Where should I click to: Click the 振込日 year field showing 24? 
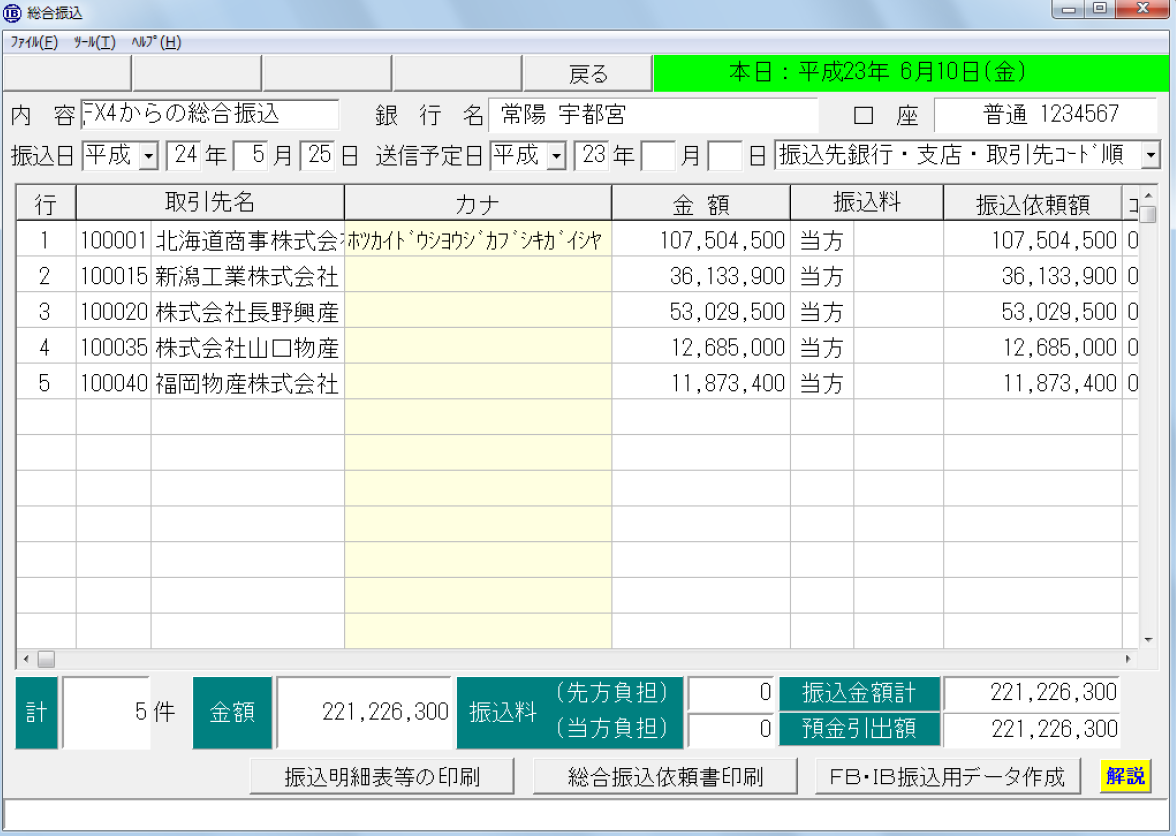tap(181, 155)
